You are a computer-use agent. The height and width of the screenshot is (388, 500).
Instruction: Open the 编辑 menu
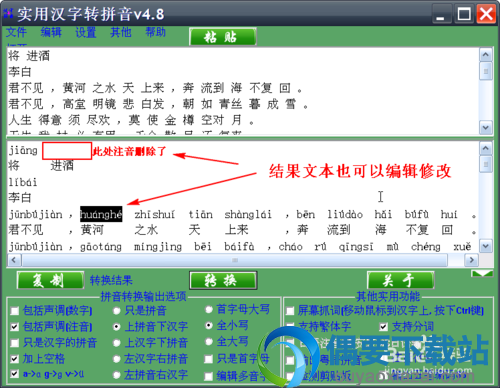click(x=51, y=32)
